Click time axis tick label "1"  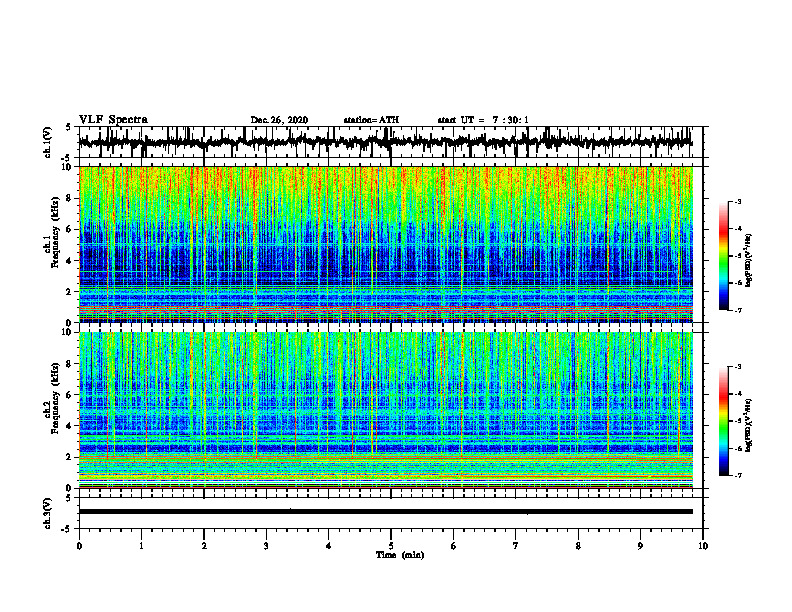point(141,546)
